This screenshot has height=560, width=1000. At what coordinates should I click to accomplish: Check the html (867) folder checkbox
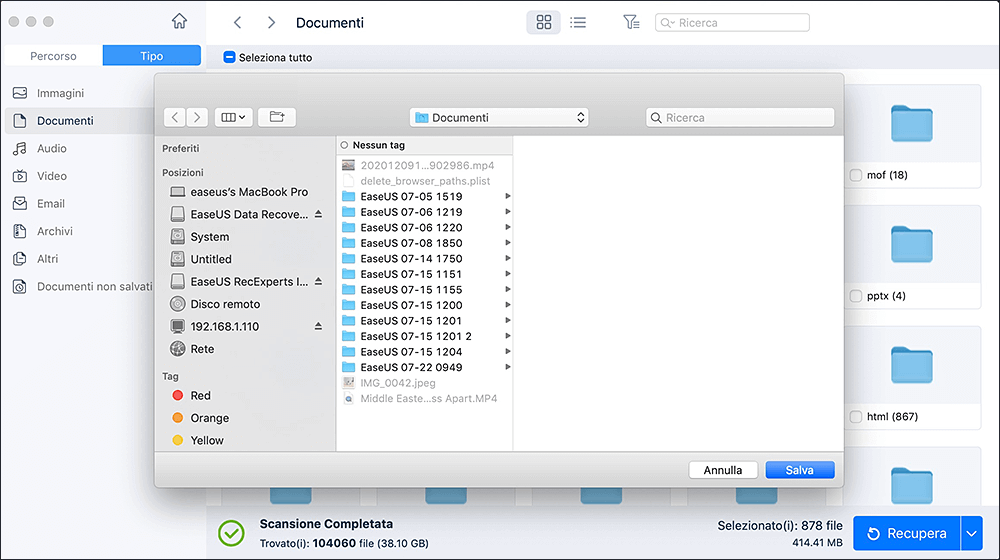(x=856, y=417)
